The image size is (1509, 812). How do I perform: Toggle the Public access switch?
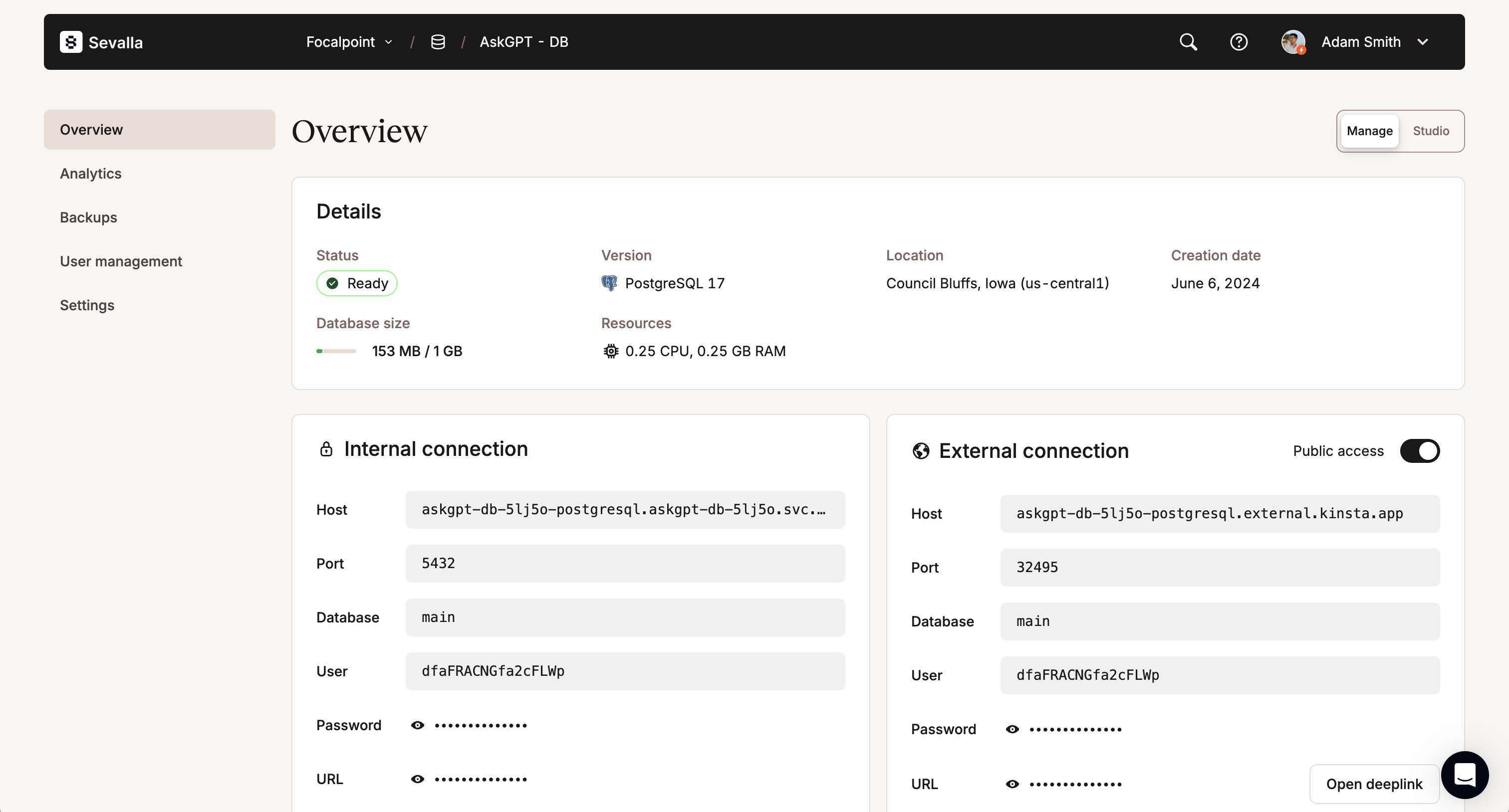coord(1419,451)
